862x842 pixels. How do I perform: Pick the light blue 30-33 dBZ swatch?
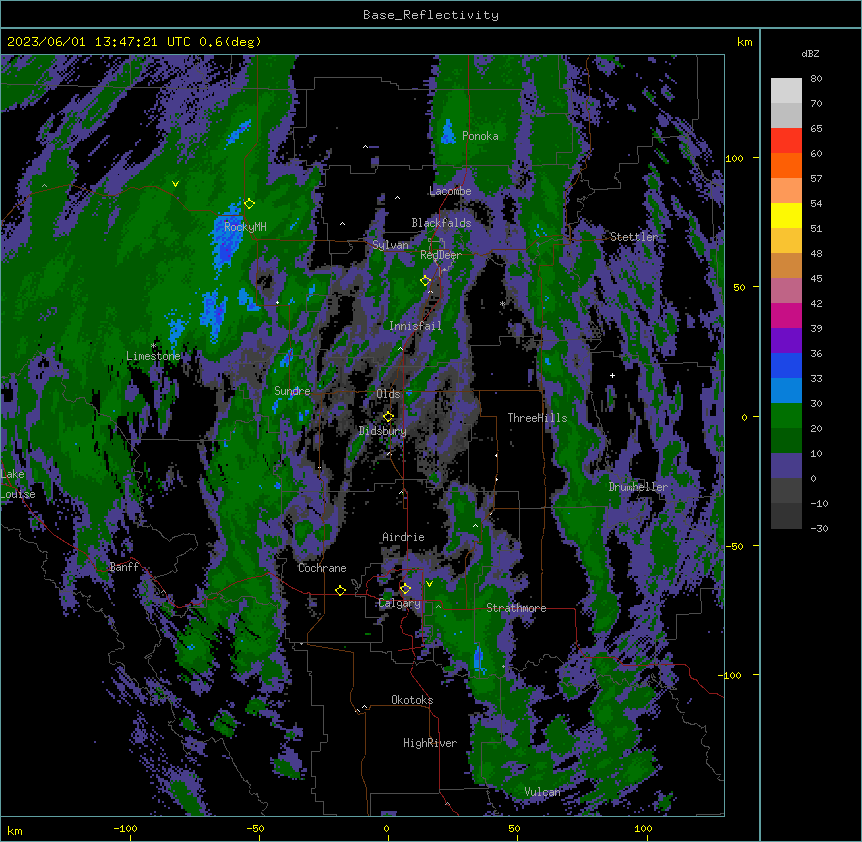786,390
